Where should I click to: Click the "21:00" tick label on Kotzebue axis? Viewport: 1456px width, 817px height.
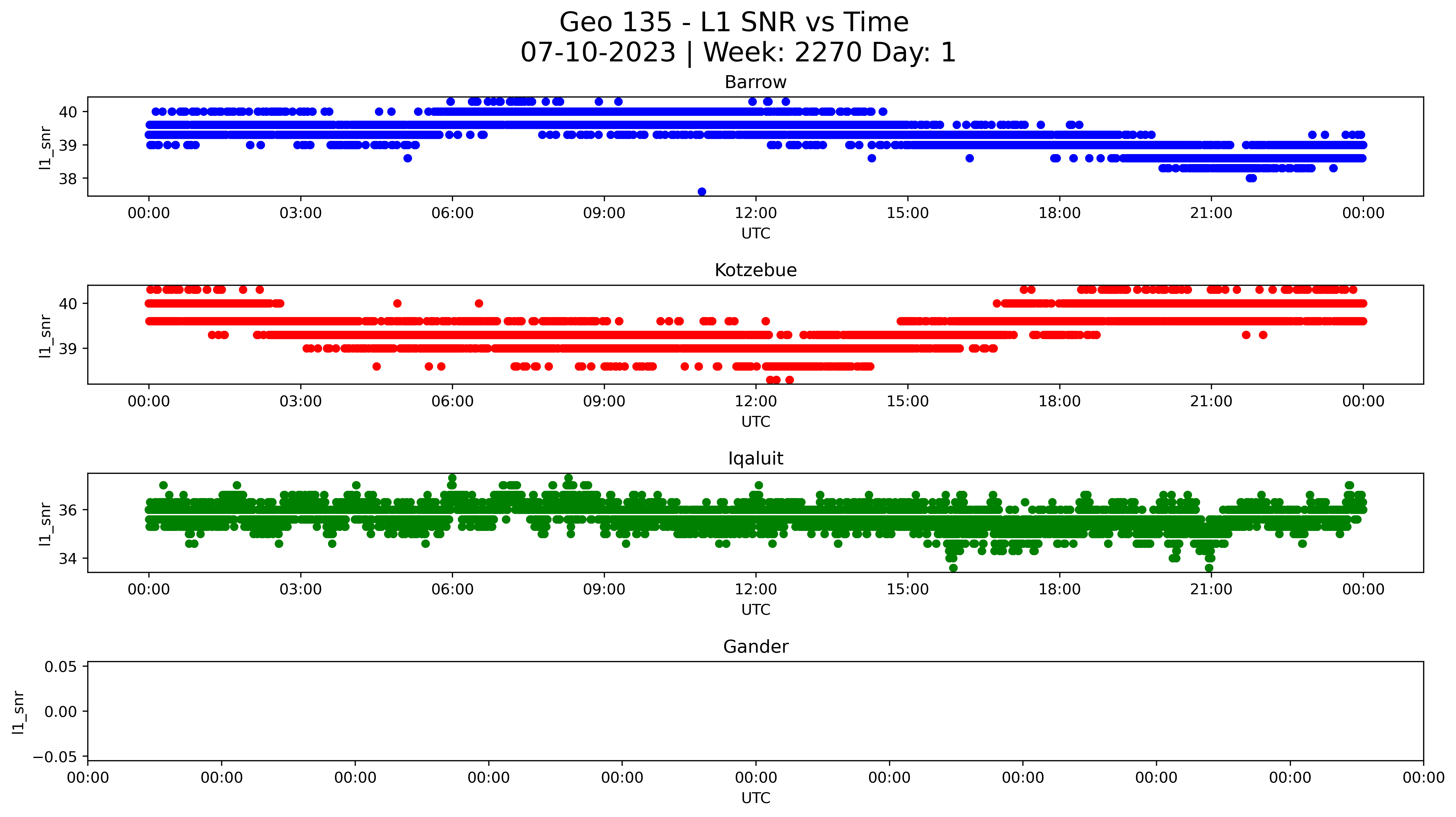(1211, 402)
